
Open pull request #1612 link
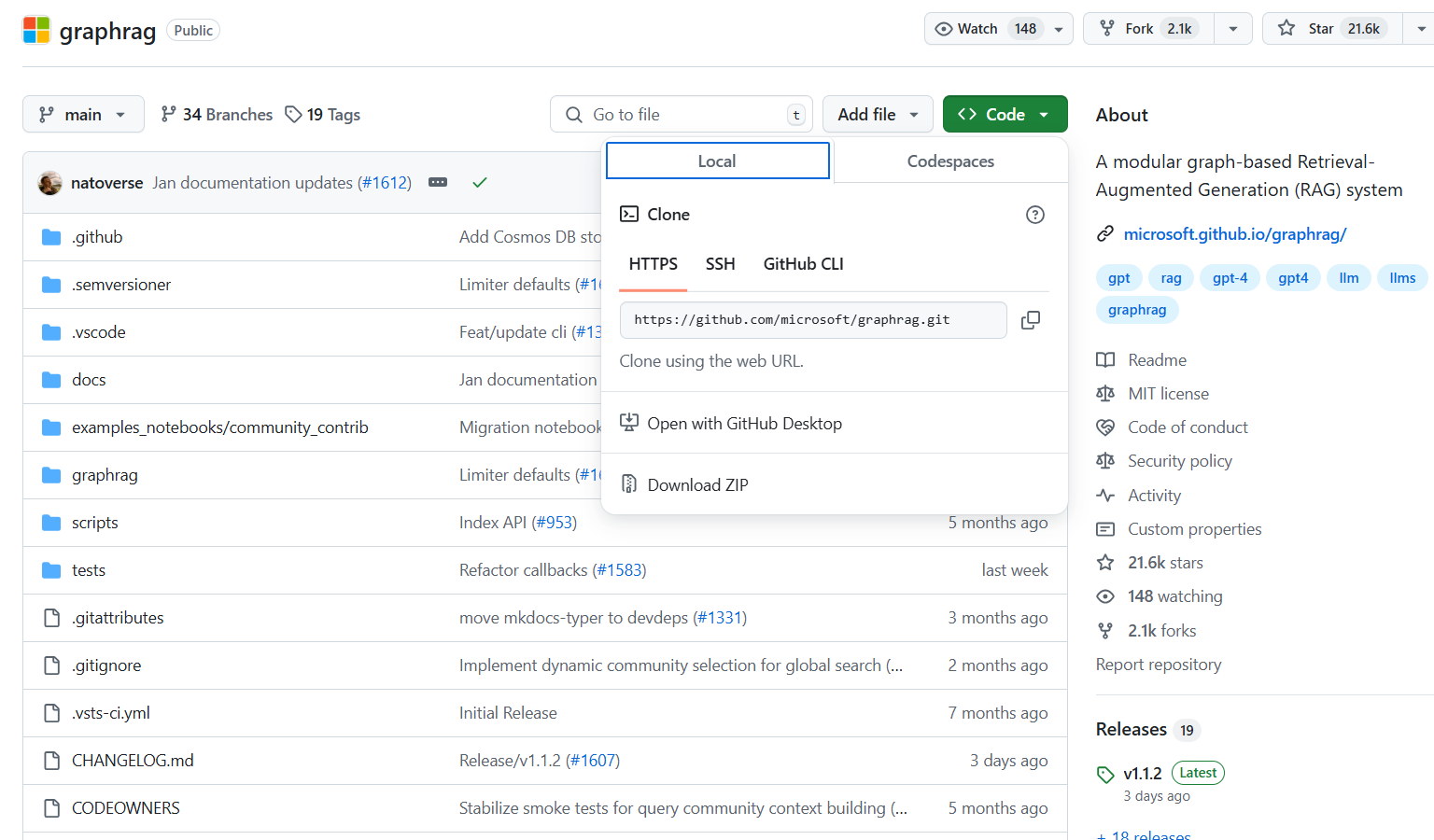click(x=384, y=183)
